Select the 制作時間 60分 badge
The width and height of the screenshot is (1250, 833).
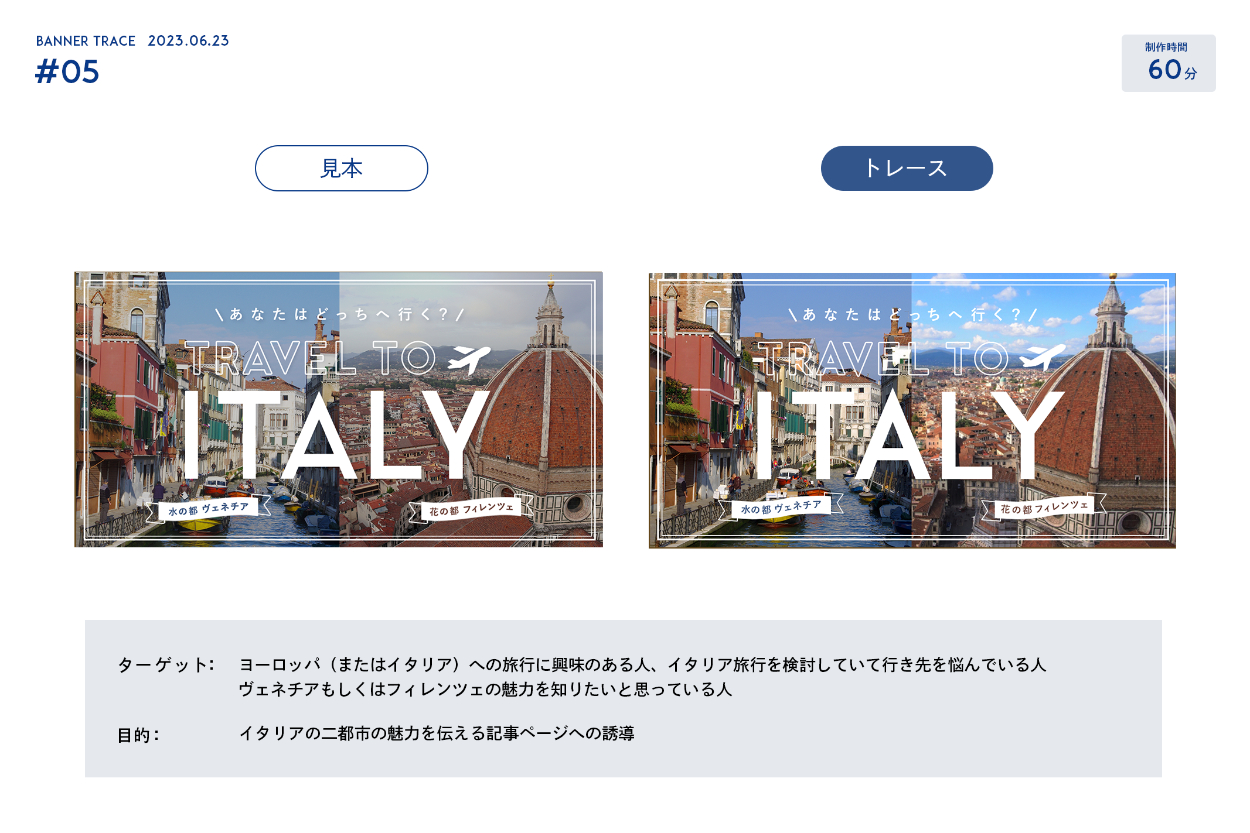[x=1168, y=63]
